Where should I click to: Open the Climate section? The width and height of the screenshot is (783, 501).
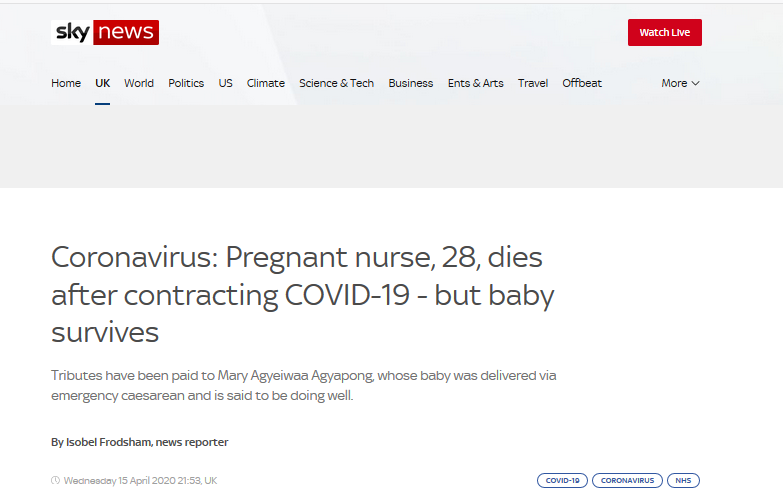tap(266, 83)
